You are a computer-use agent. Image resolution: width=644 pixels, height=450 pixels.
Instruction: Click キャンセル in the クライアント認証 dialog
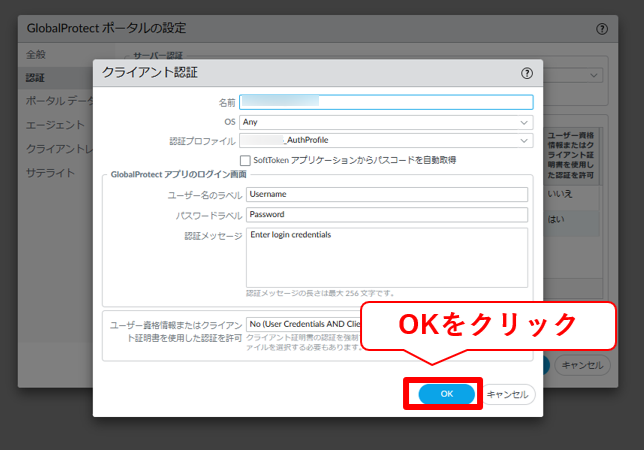(508, 395)
